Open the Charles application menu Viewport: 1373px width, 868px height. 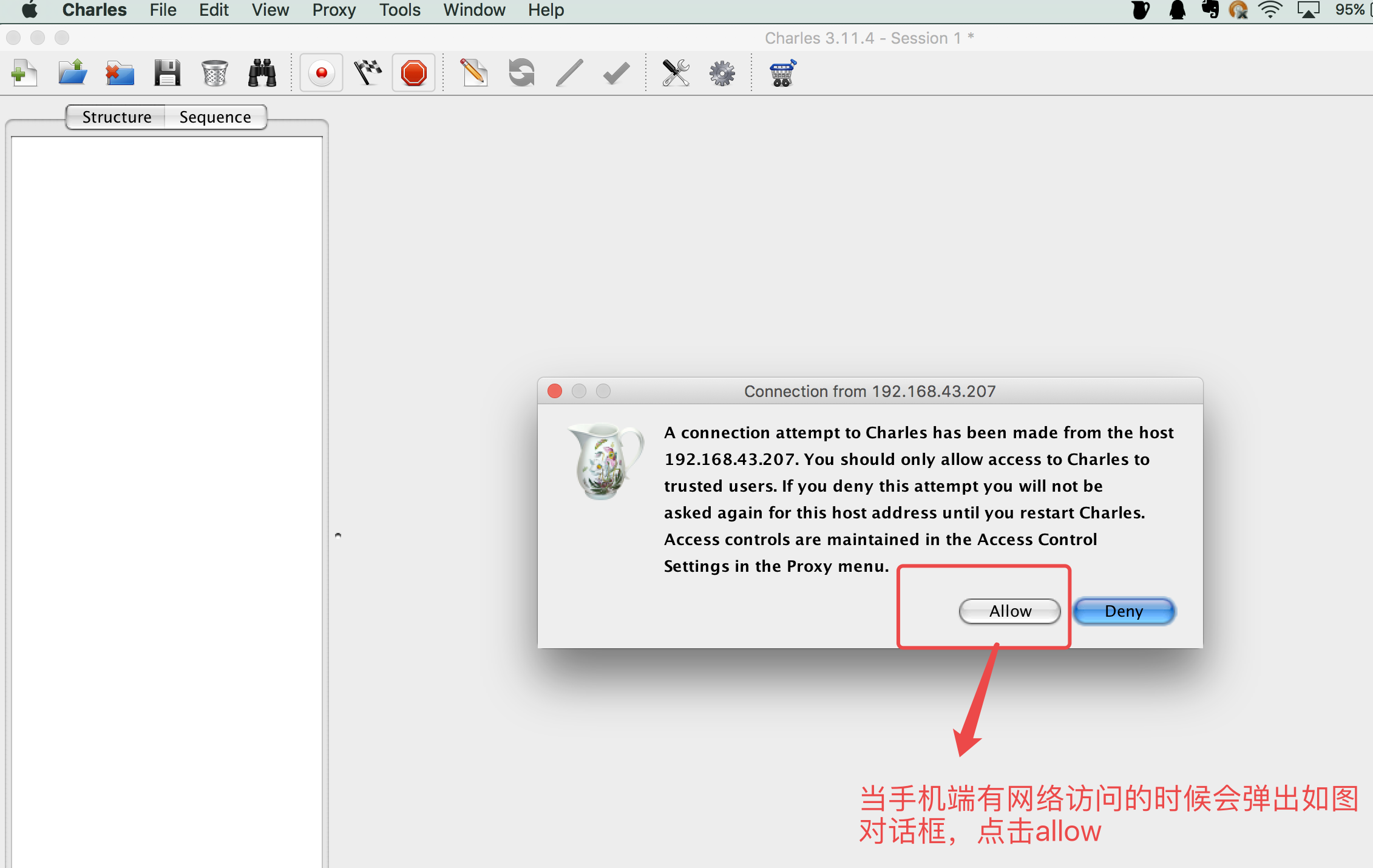point(95,10)
